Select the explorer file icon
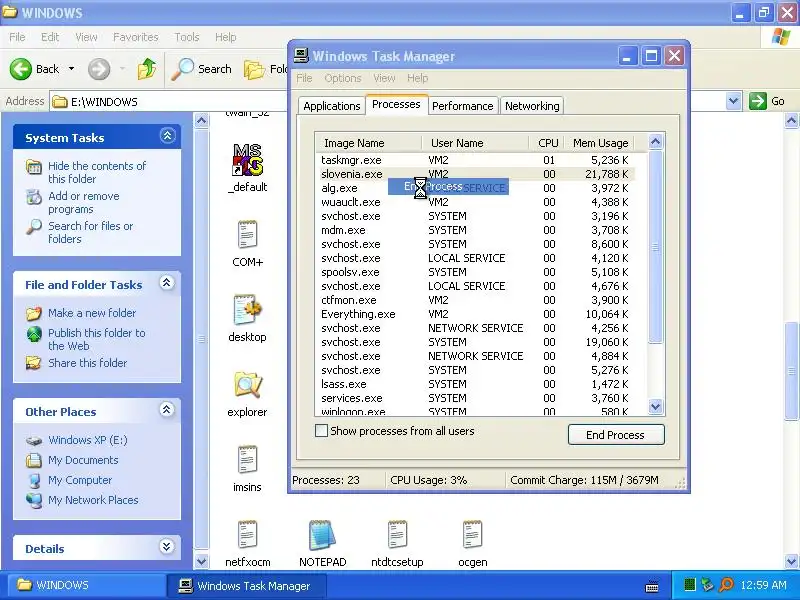Viewport: 800px width, 600px height. point(247,384)
